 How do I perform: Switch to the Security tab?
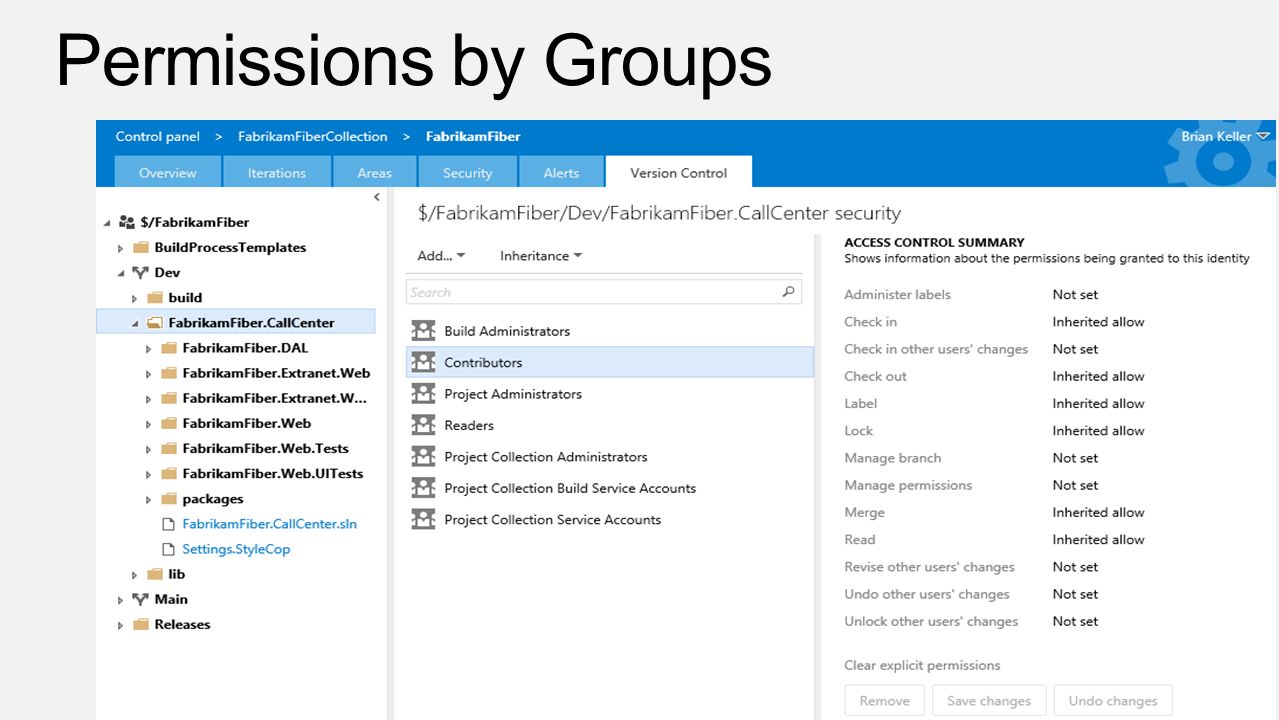pos(467,172)
